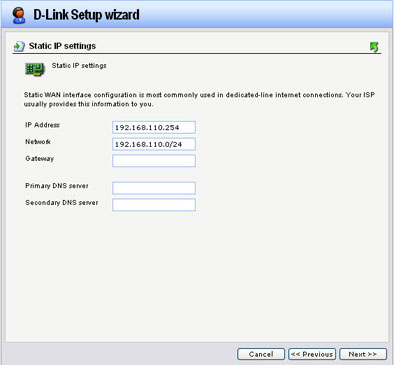
Task: Click the bold 'Static IP settings' heading
Action: (x=62, y=46)
